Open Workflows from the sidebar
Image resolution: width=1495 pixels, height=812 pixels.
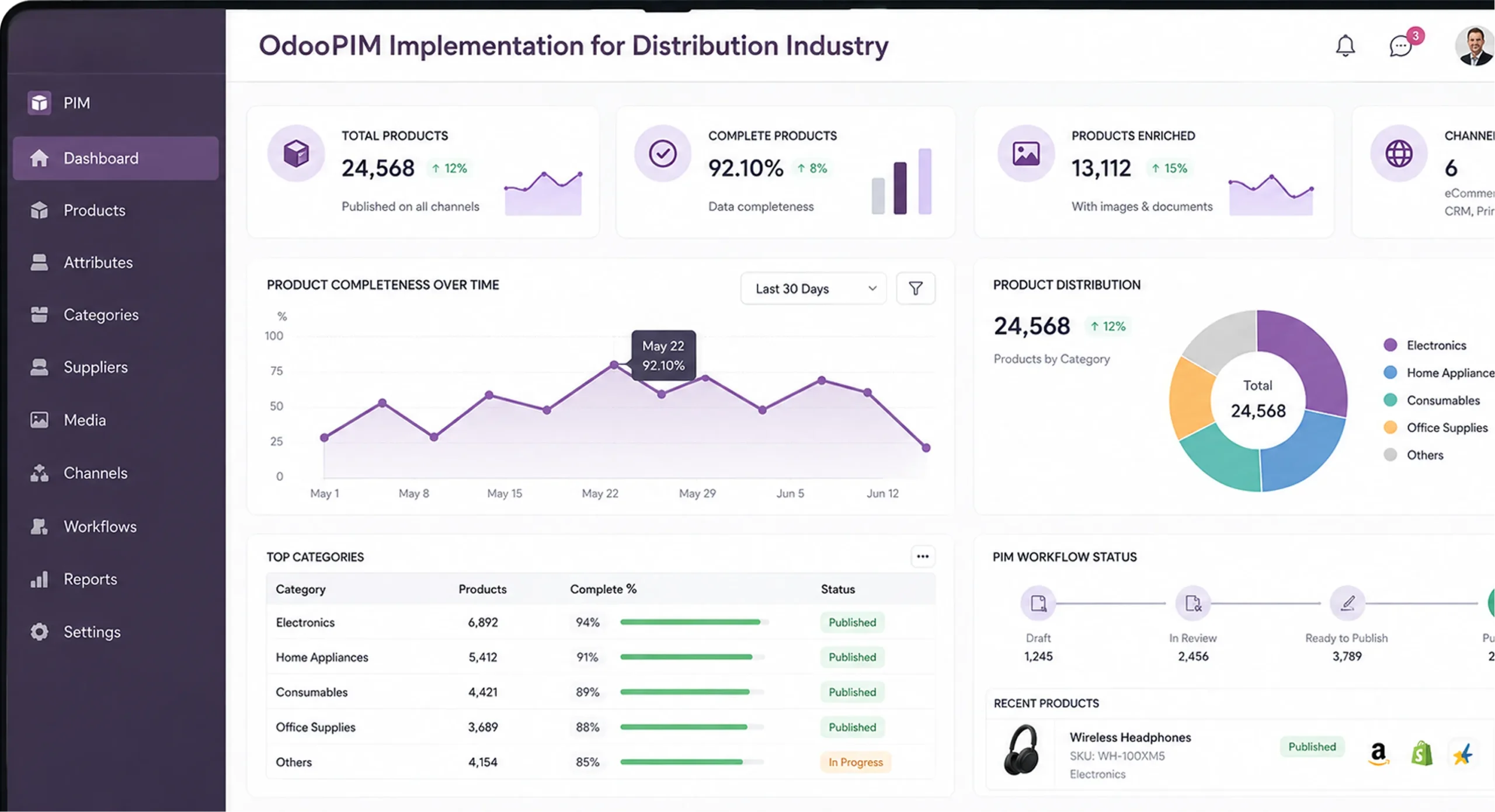(100, 526)
